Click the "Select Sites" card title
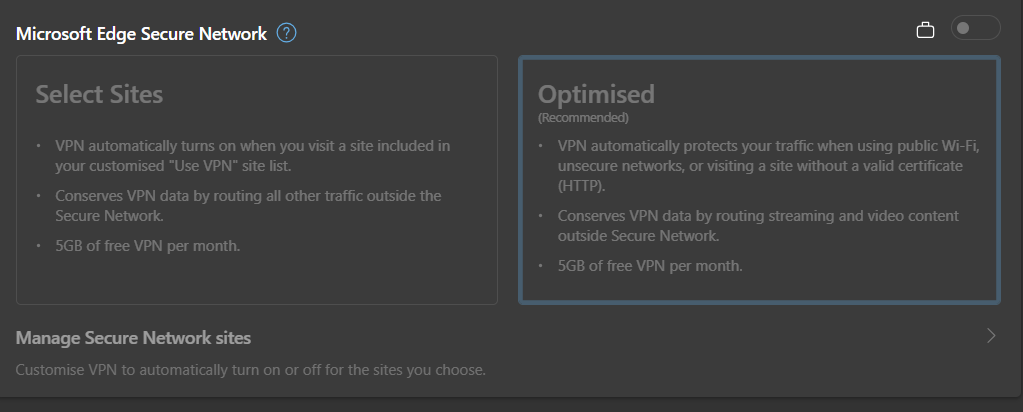Viewport: 1023px width, 412px height. (x=99, y=95)
